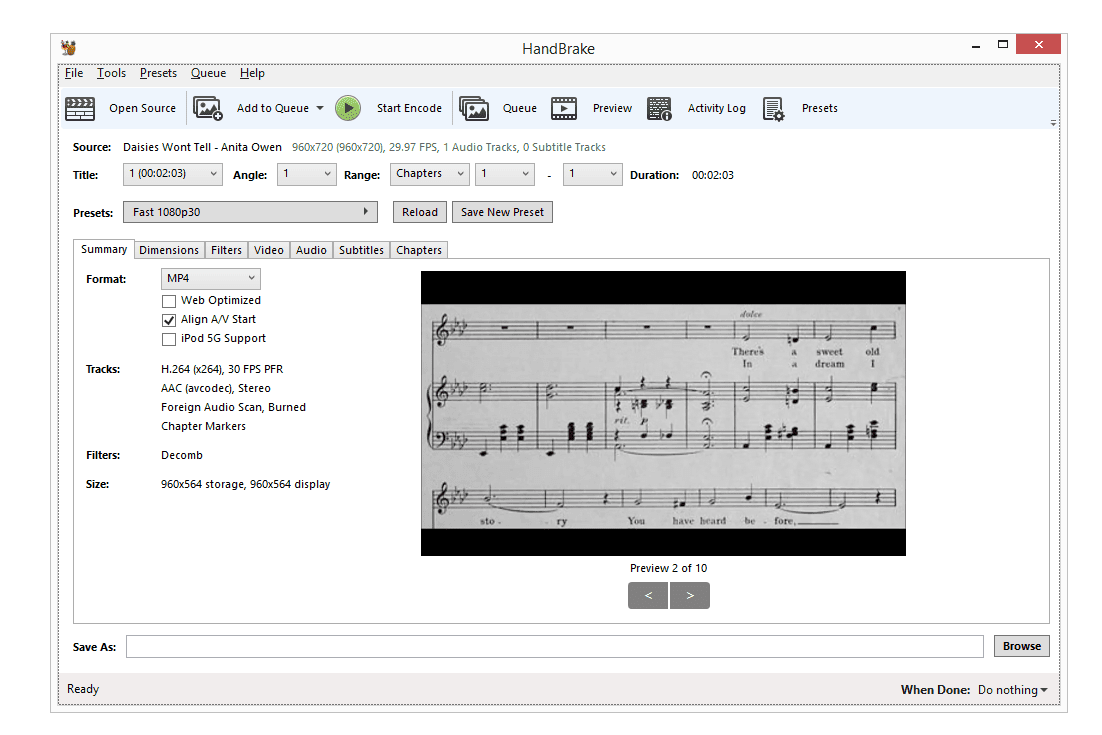Click the Browse button

tap(1021, 646)
